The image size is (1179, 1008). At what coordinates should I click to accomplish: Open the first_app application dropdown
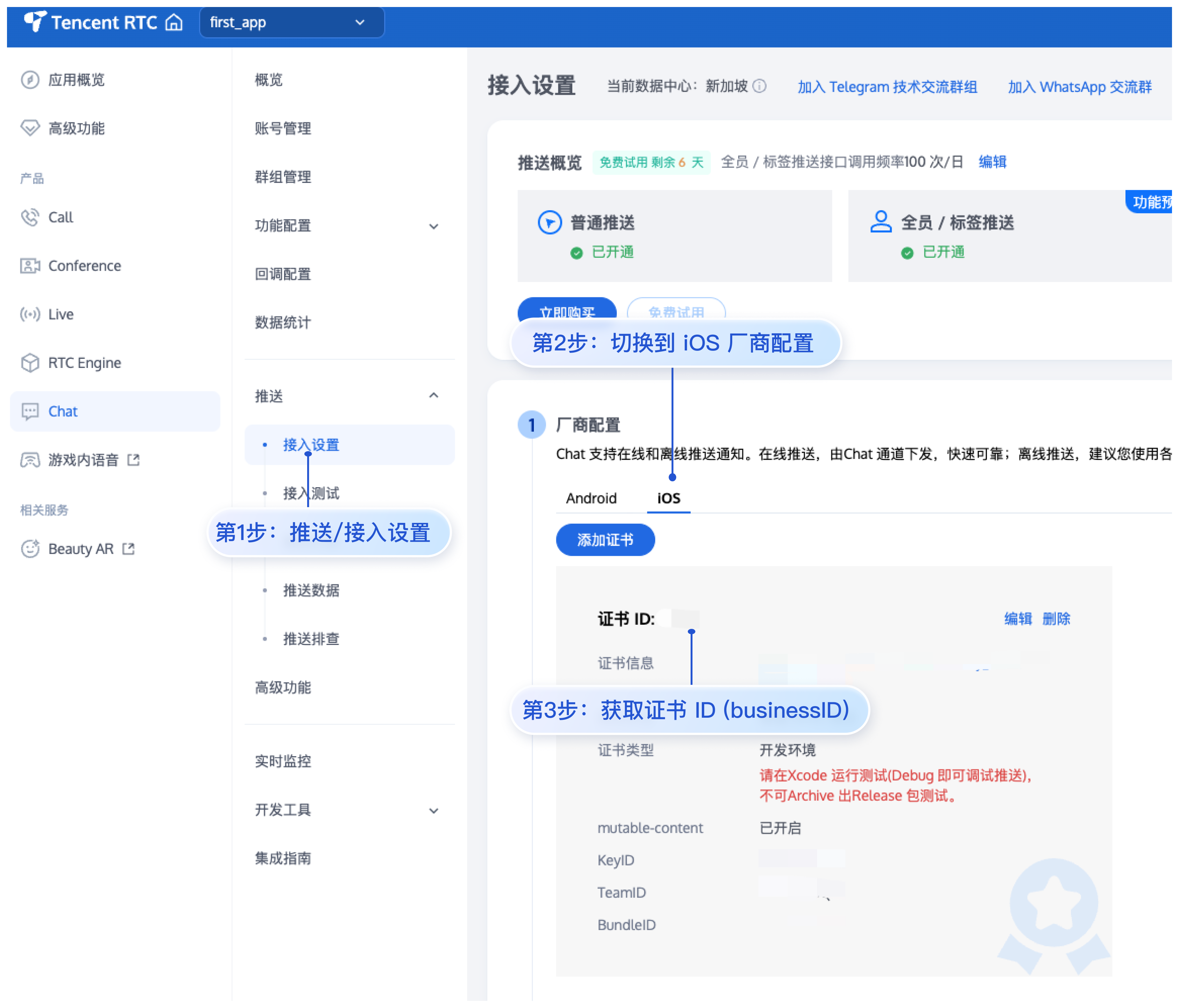pyautogui.click(x=291, y=23)
